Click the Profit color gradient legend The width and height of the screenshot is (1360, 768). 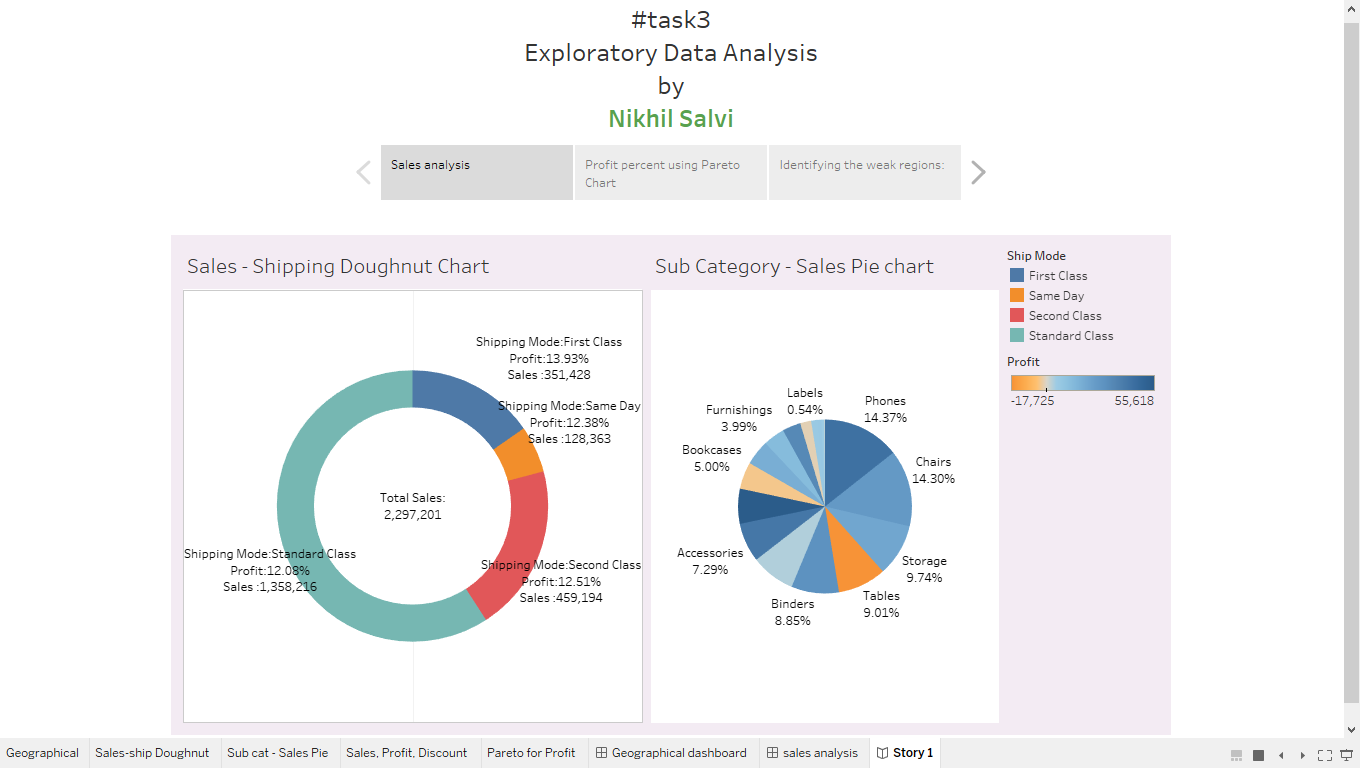[1080, 382]
